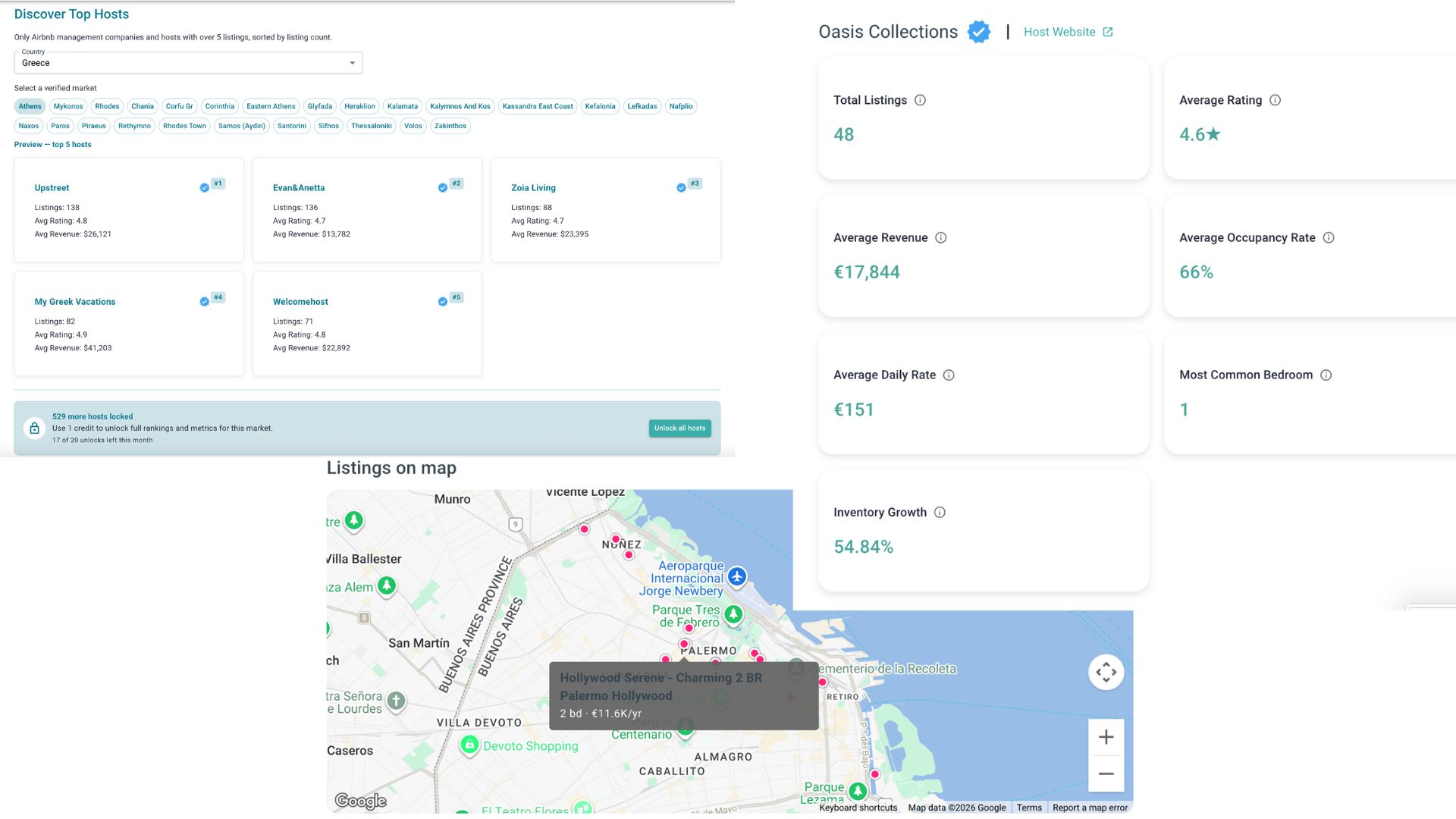Screen dimensions: 1456x819
Task: Select the Sifnos market chip
Action: [328, 126]
